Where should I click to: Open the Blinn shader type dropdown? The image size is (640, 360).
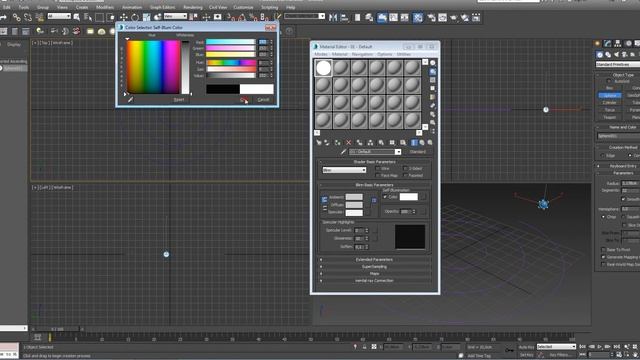(344, 170)
